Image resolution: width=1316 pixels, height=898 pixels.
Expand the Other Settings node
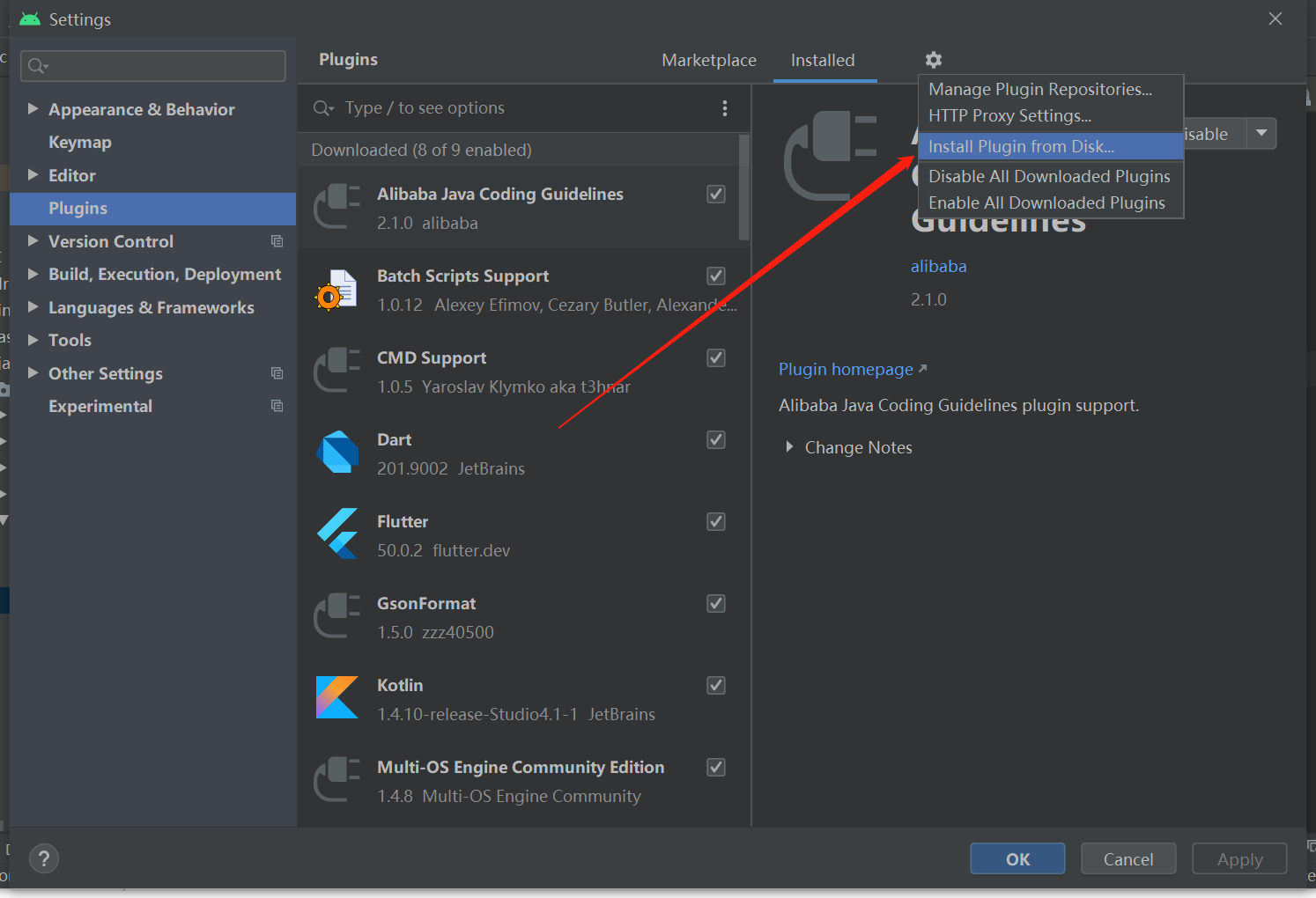(x=33, y=373)
